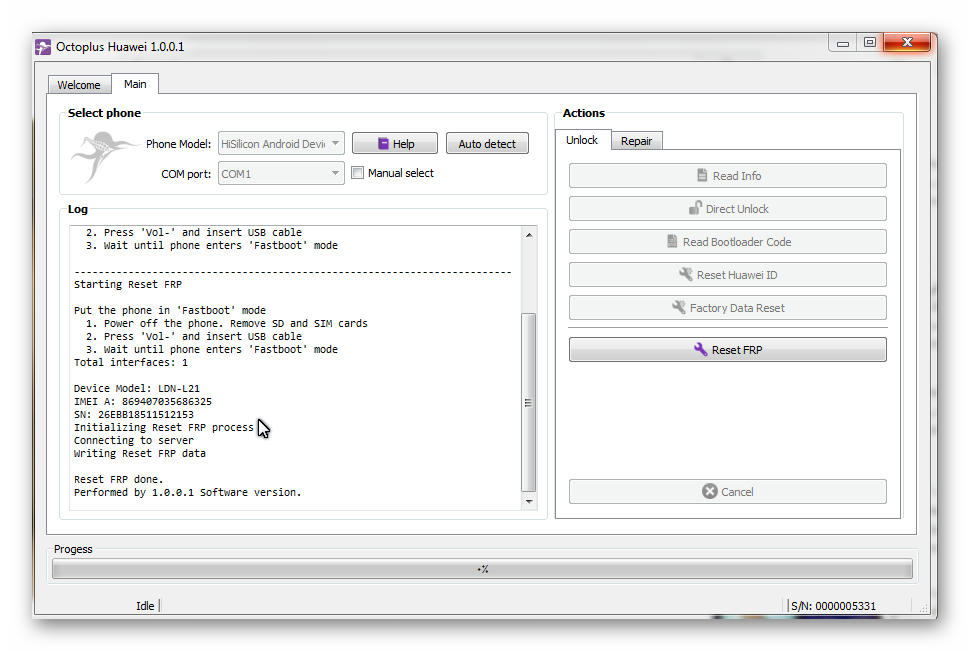Click the Idle status bar text
The image size is (970, 651).
145,606
